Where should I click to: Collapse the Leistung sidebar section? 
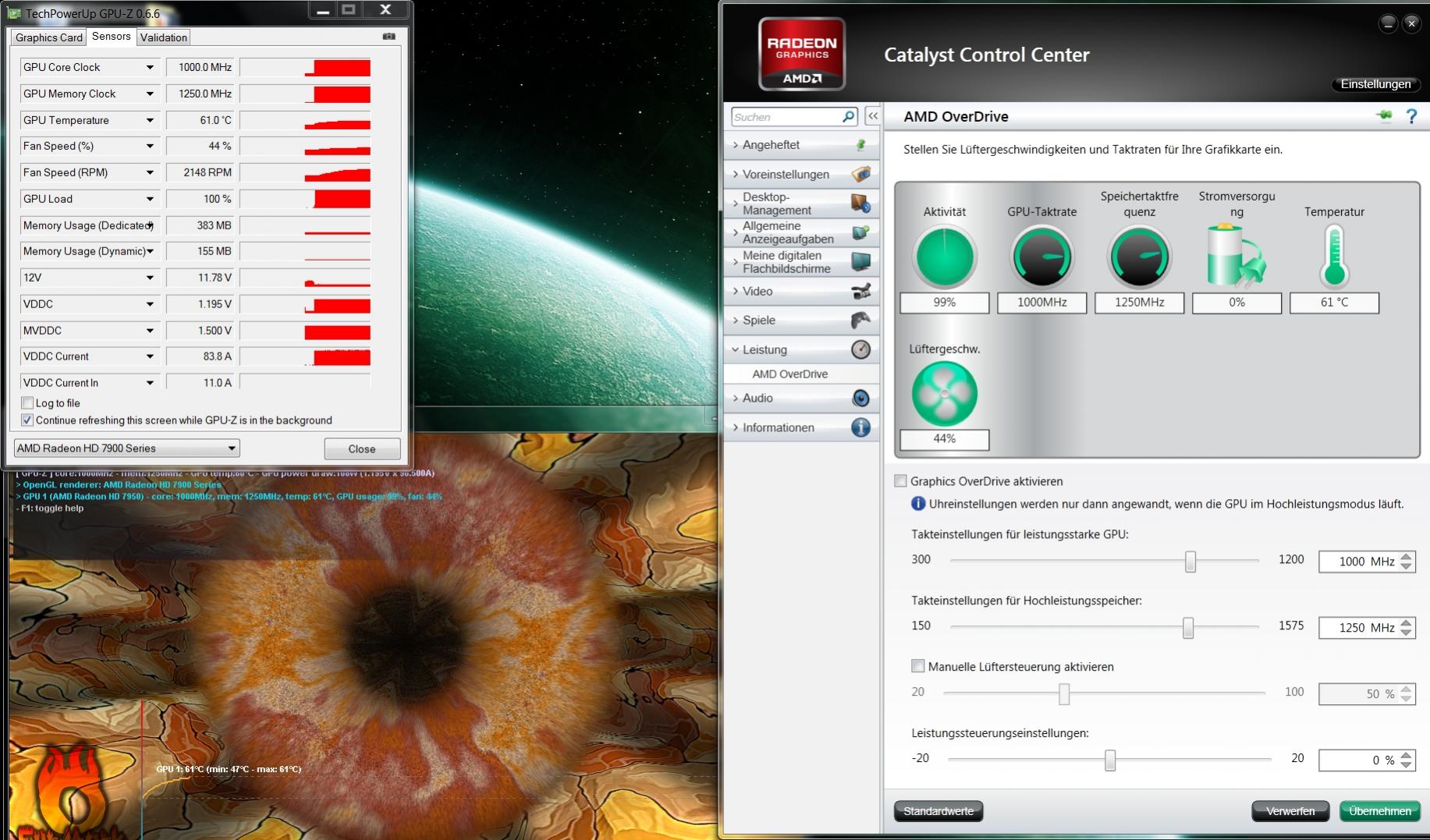[x=802, y=349]
